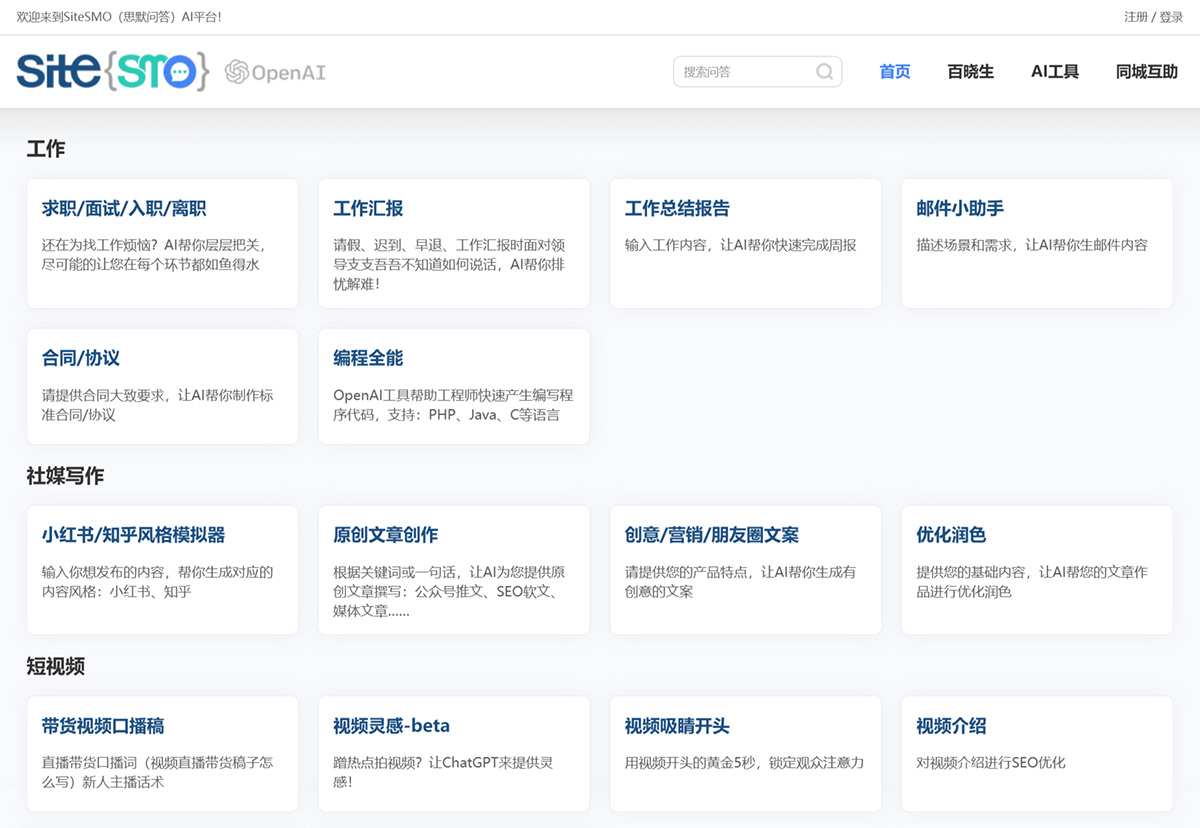Open the 视频灵感-beta tool card

tap(454, 752)
